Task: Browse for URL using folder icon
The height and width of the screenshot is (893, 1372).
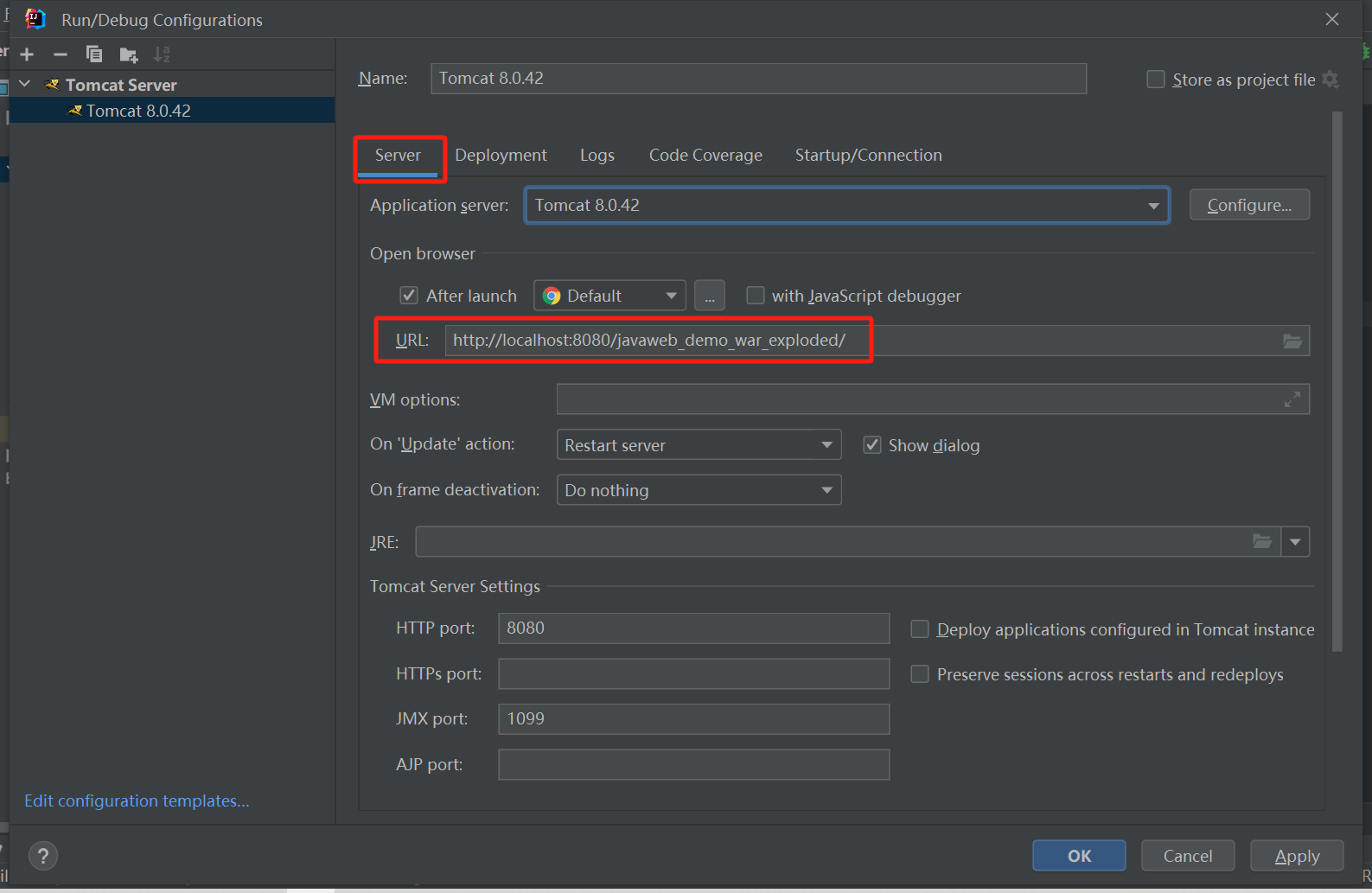Action: (1292, 341)
